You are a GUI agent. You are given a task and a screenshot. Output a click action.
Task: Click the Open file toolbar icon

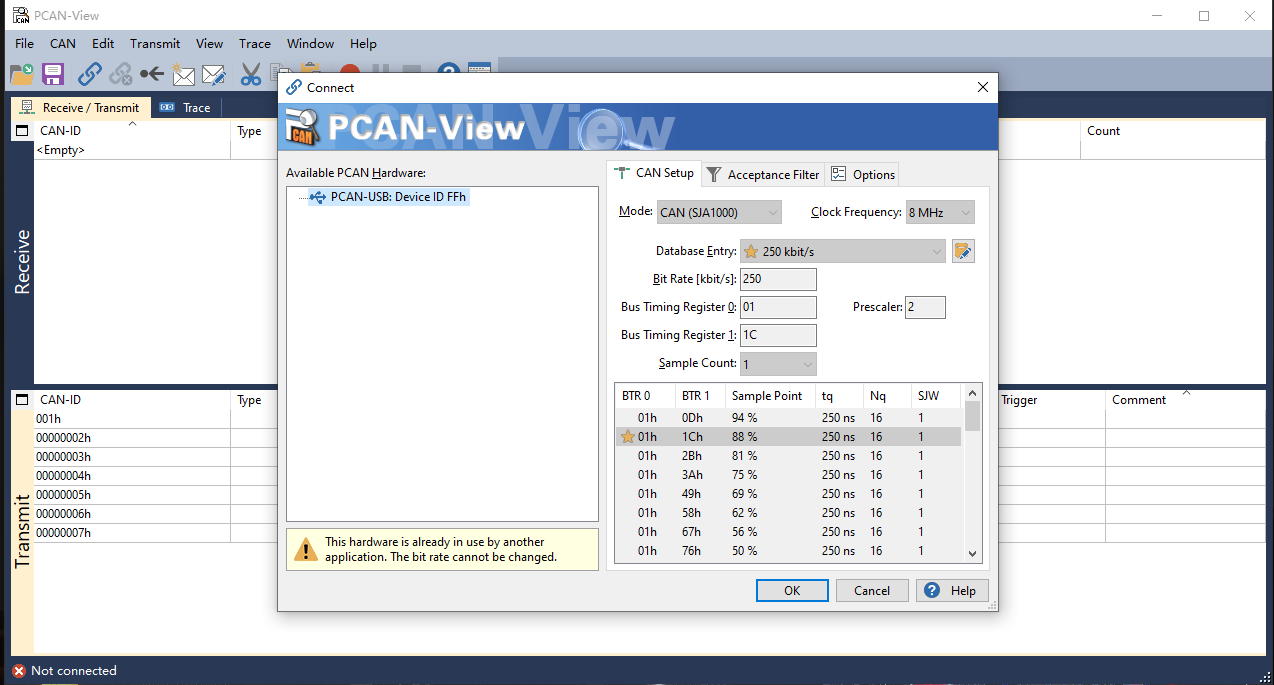(x=22, y=74)
